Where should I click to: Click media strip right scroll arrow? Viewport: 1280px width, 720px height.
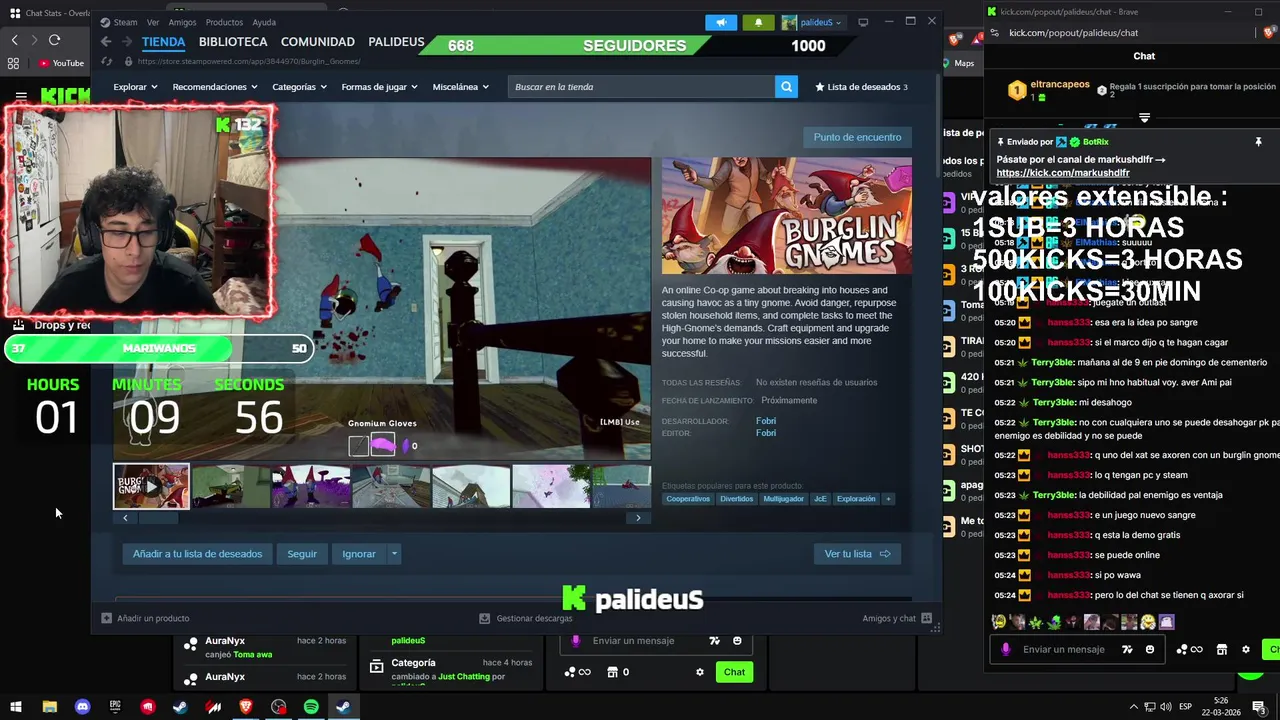[x=638, y=518]
